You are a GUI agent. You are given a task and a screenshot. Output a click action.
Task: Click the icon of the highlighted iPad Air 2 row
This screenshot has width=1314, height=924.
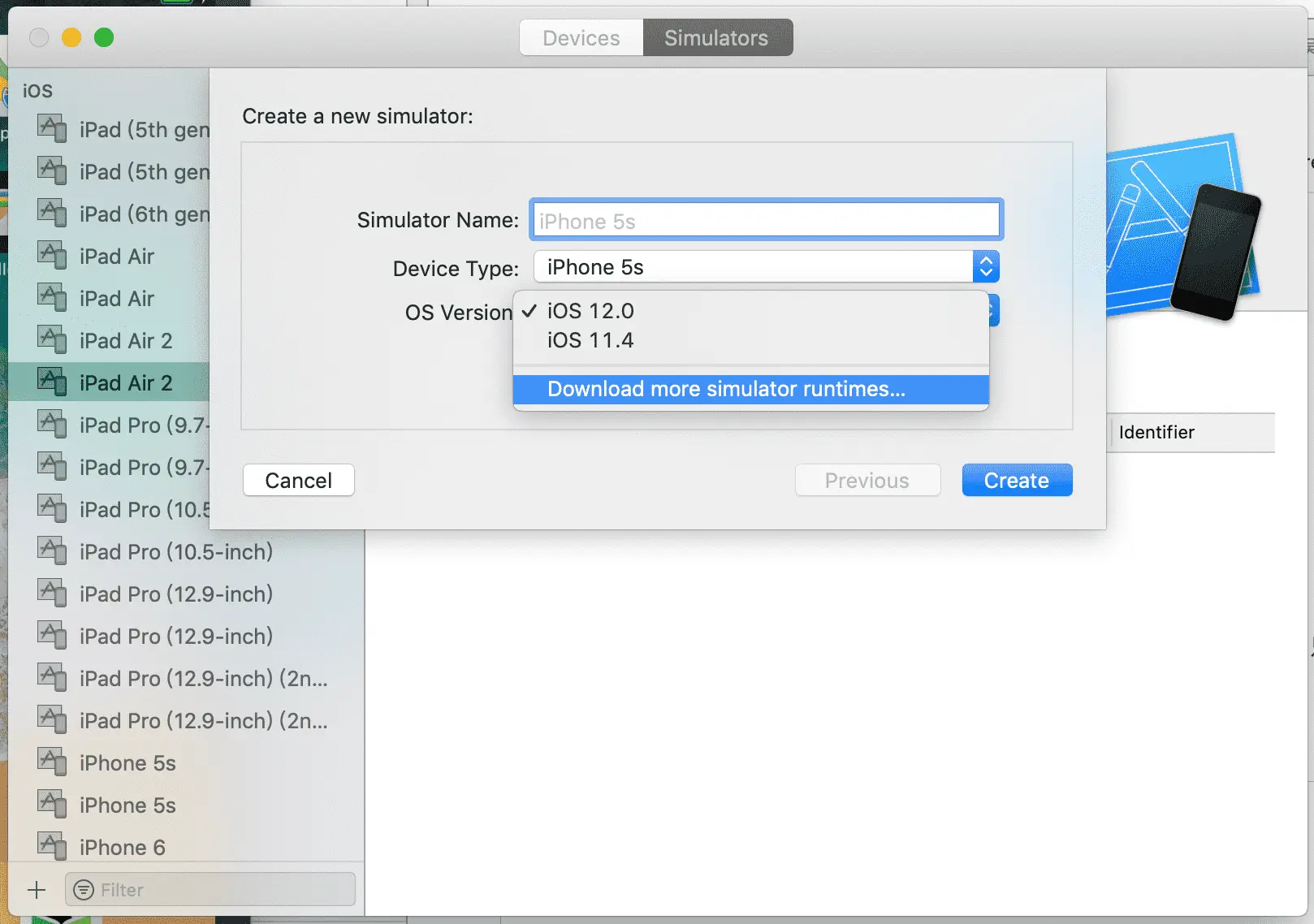pyautogui.click(x=52, y=382)
